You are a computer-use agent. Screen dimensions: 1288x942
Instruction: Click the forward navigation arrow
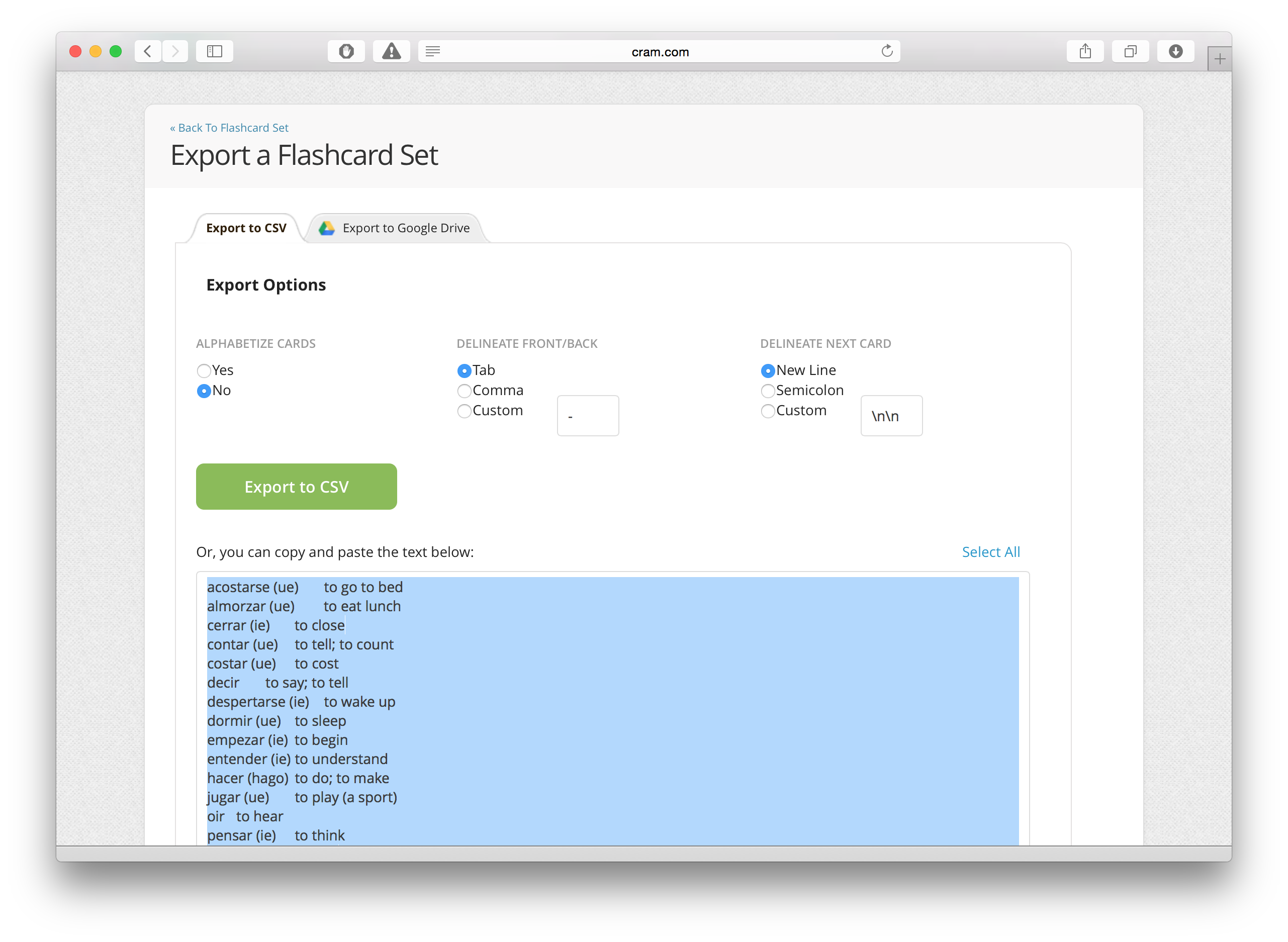175,51
